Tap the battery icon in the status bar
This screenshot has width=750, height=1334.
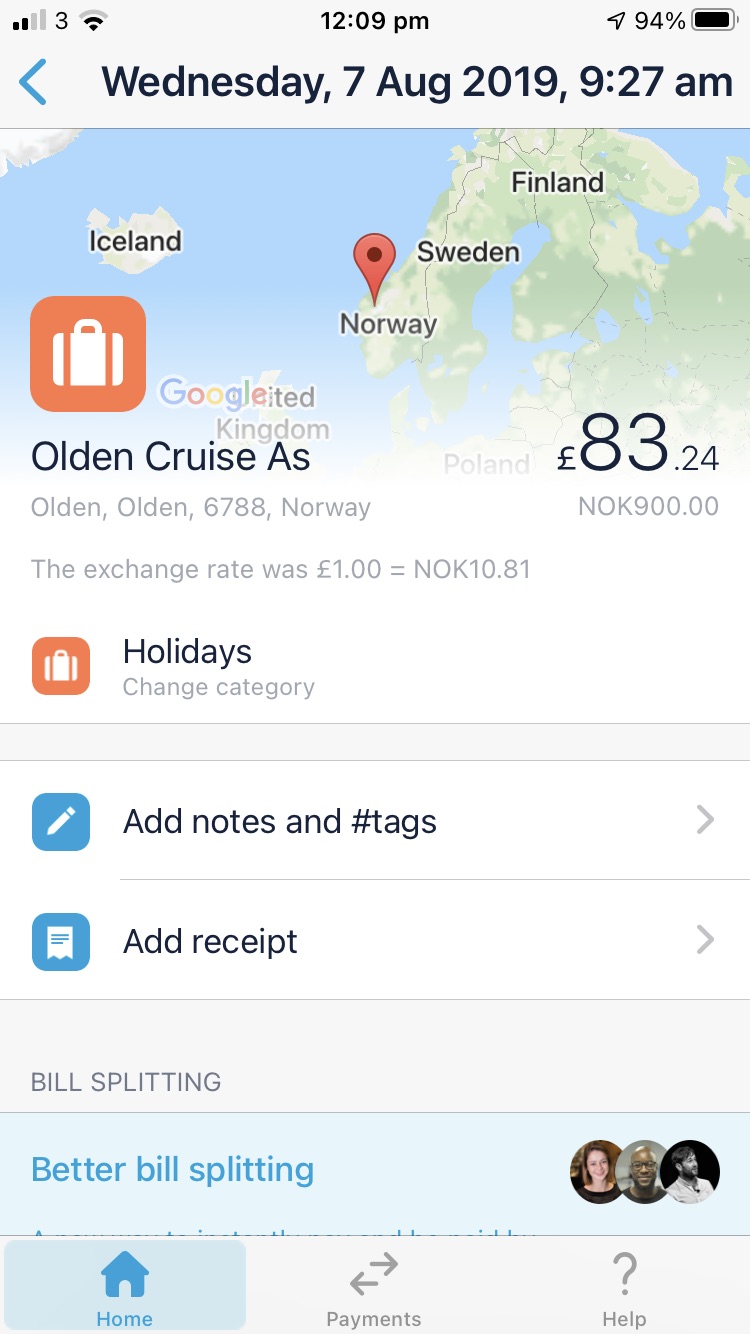click(714, 21)
